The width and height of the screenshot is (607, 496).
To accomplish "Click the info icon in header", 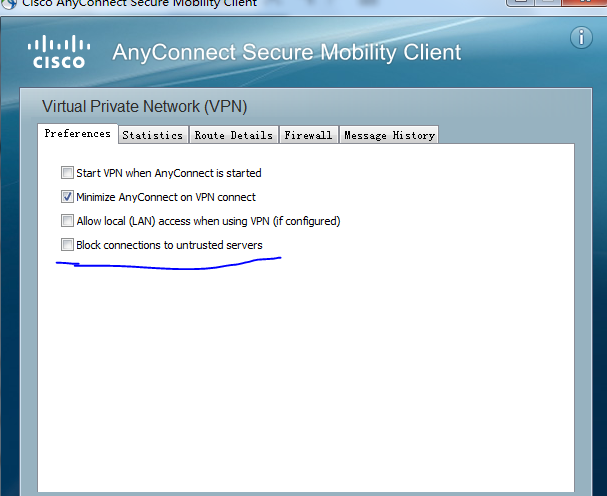I will pos(581,38).
